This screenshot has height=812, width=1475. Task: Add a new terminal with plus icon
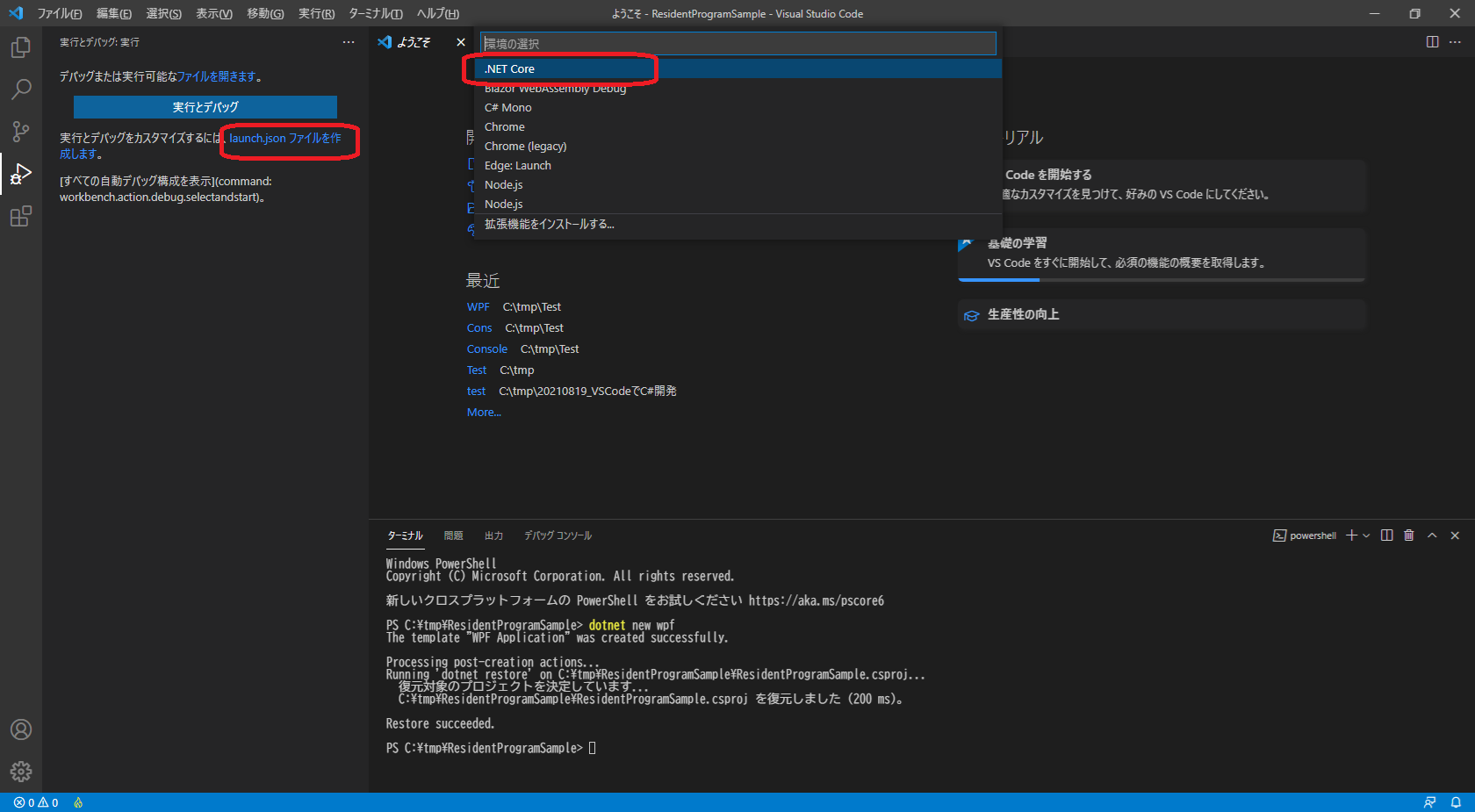coord(1351,535)
